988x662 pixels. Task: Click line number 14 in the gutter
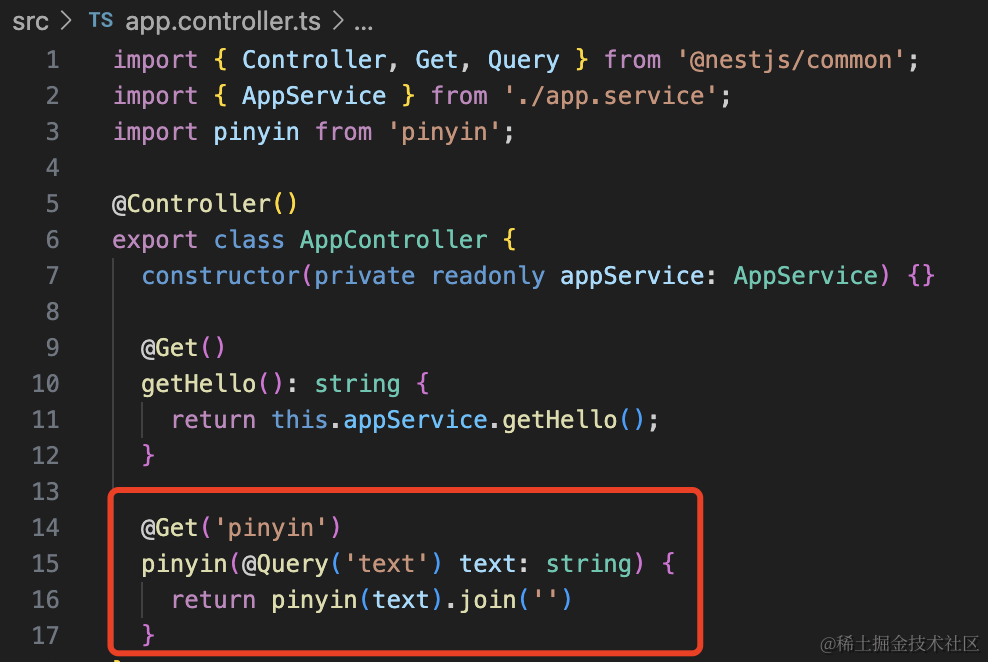click(46, 527)
